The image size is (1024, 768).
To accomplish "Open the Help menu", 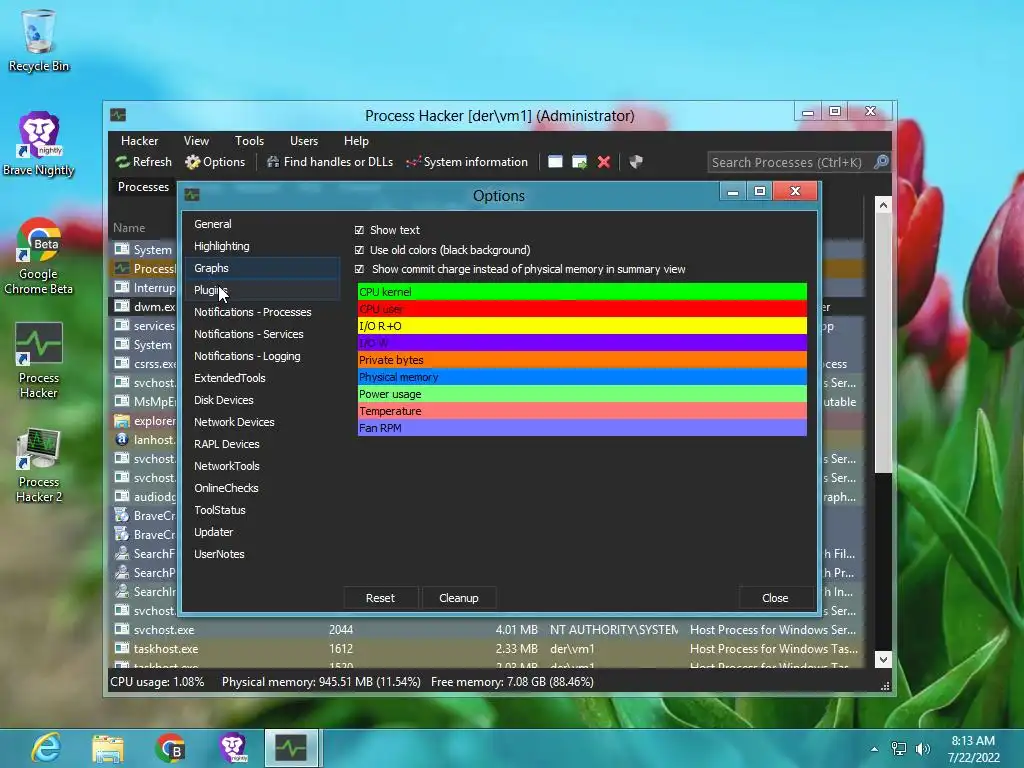I will 356,141.
